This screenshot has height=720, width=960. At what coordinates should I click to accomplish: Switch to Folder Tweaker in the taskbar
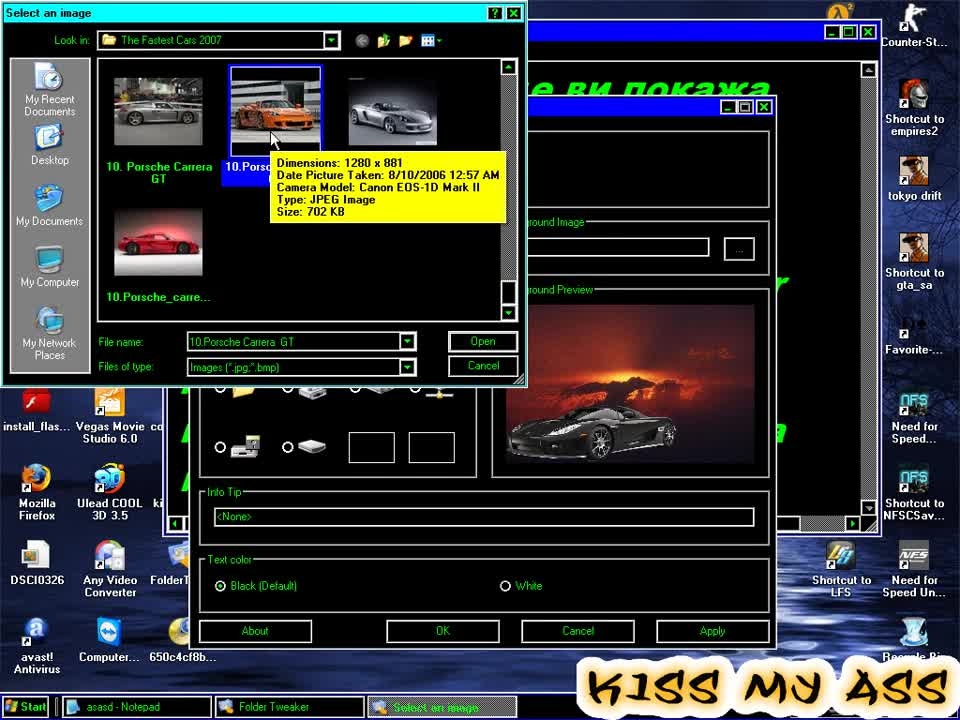289,707
